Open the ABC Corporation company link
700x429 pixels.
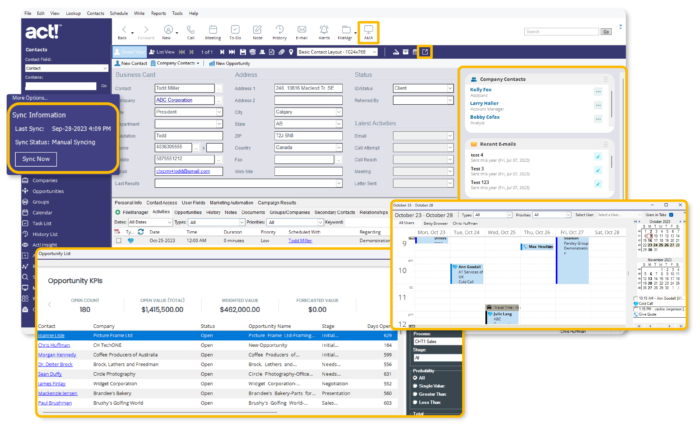pos(174,100)
